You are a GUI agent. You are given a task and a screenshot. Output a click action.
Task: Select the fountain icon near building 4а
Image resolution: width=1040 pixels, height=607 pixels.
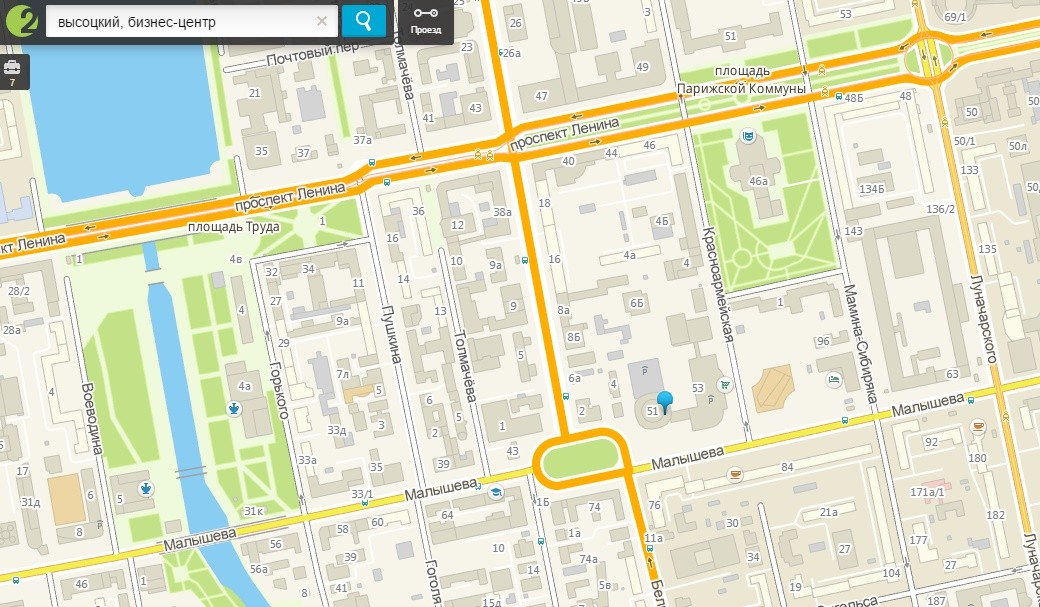pyautogui.click(x=233, y=409)
